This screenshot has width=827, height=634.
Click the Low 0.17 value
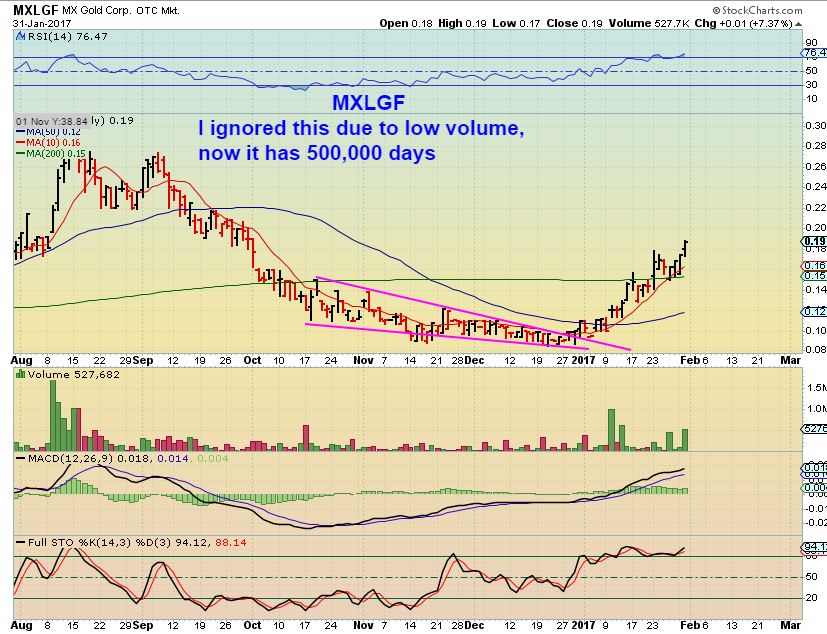(x=516, y=23)
